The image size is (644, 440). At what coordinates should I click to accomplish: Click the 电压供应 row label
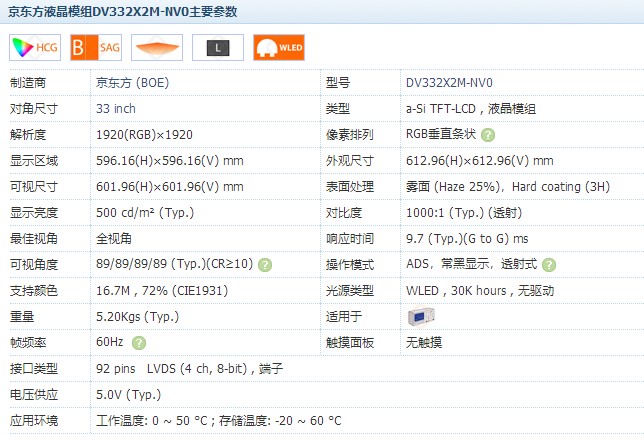(34, 395)
